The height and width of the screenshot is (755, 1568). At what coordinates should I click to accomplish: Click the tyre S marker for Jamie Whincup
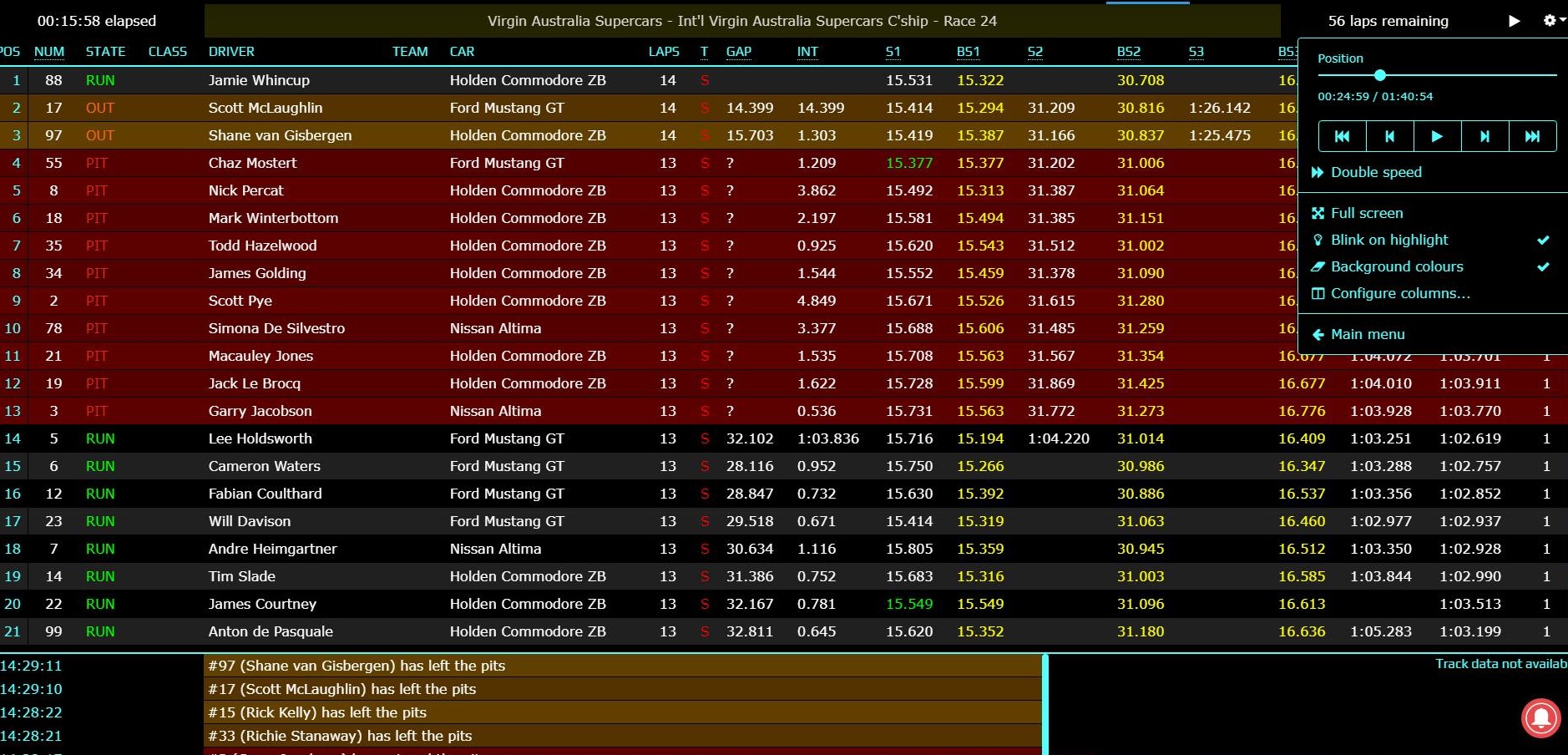[705, 80]
